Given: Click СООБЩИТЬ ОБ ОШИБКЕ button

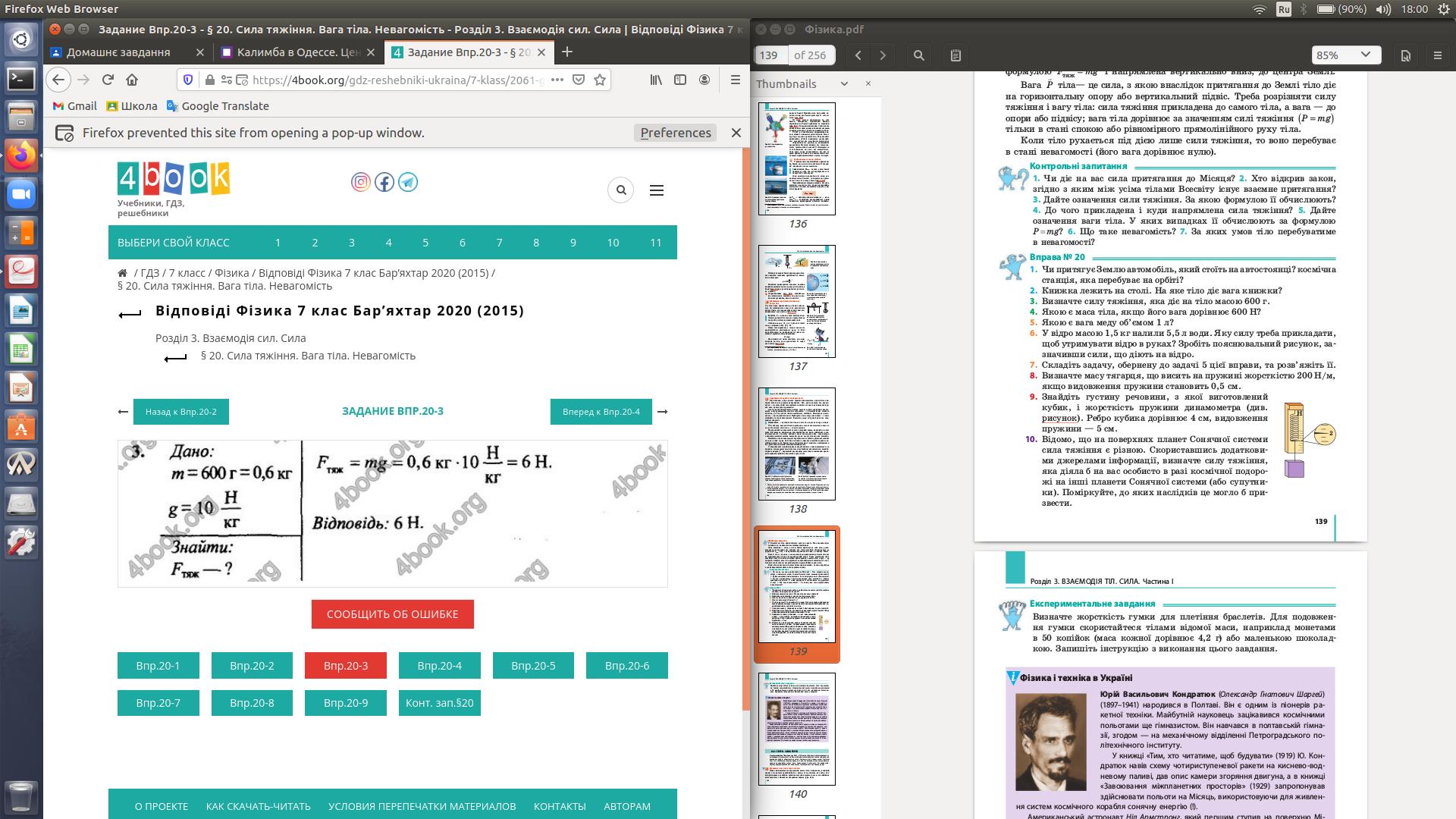Looking at the screenshot, I should point(392,614).
